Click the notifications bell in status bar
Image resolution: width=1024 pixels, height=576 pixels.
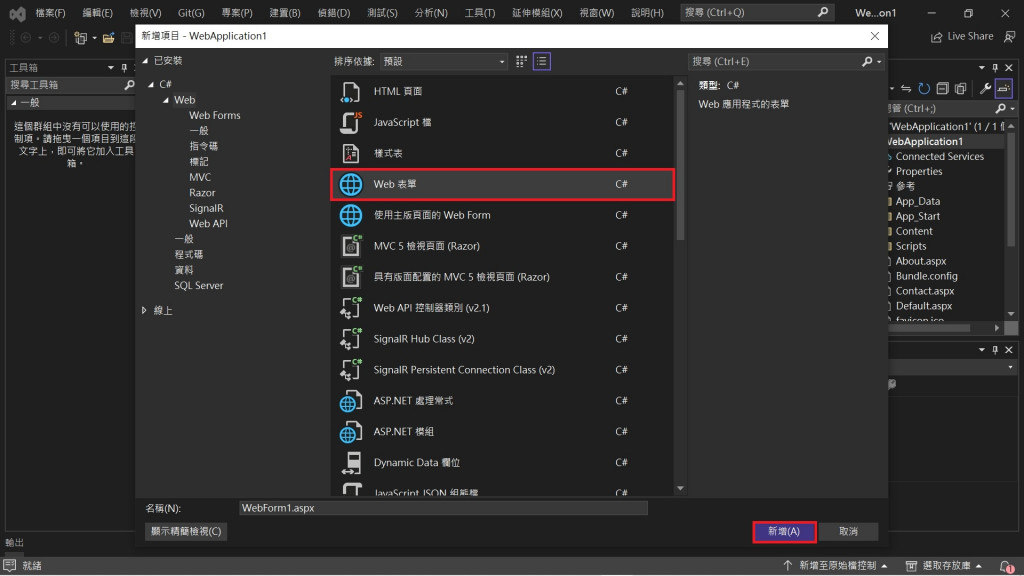click(x=1007, y=566)
